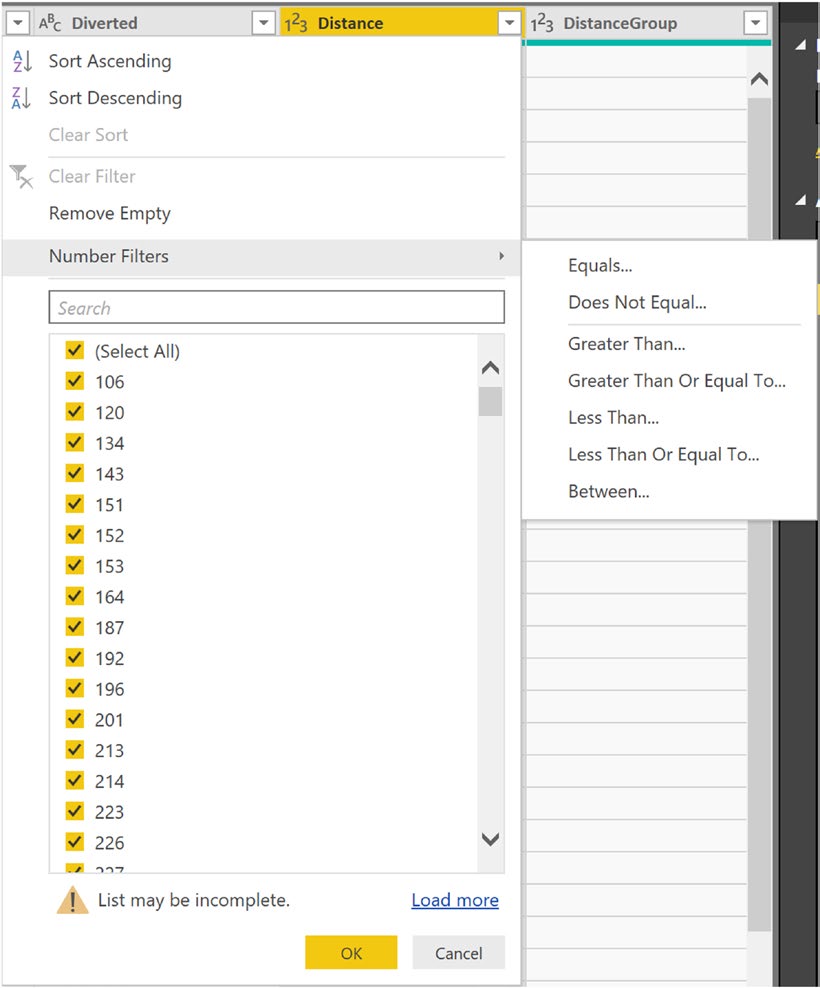Click the warning icon beside List may be incomplete
Image resolution: width=820 pixels, height=988 pixels.
pyautogui.click(x=72, y=900)
